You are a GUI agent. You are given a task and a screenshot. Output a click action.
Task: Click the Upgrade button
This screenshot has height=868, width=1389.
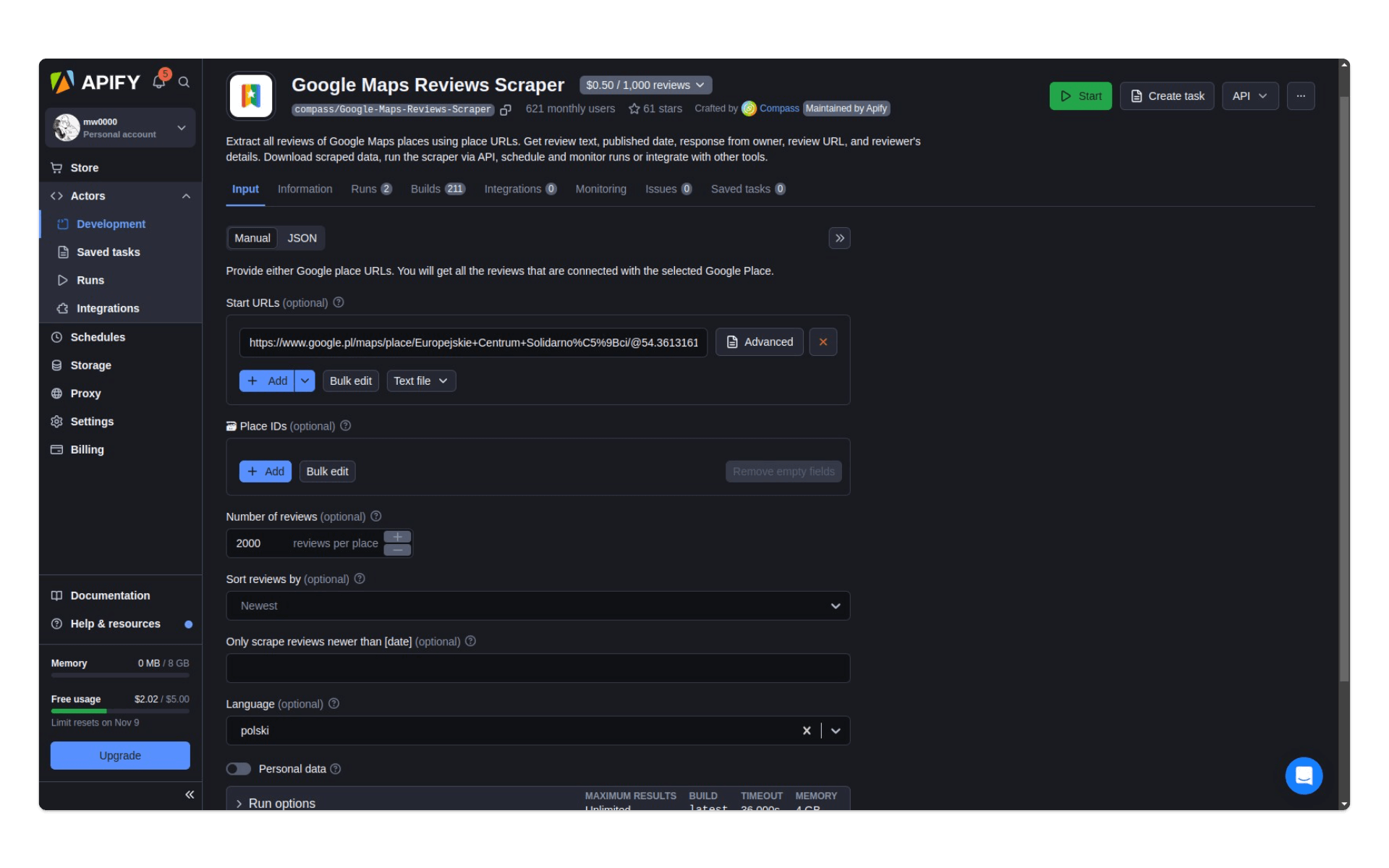[x=120, y=755]
